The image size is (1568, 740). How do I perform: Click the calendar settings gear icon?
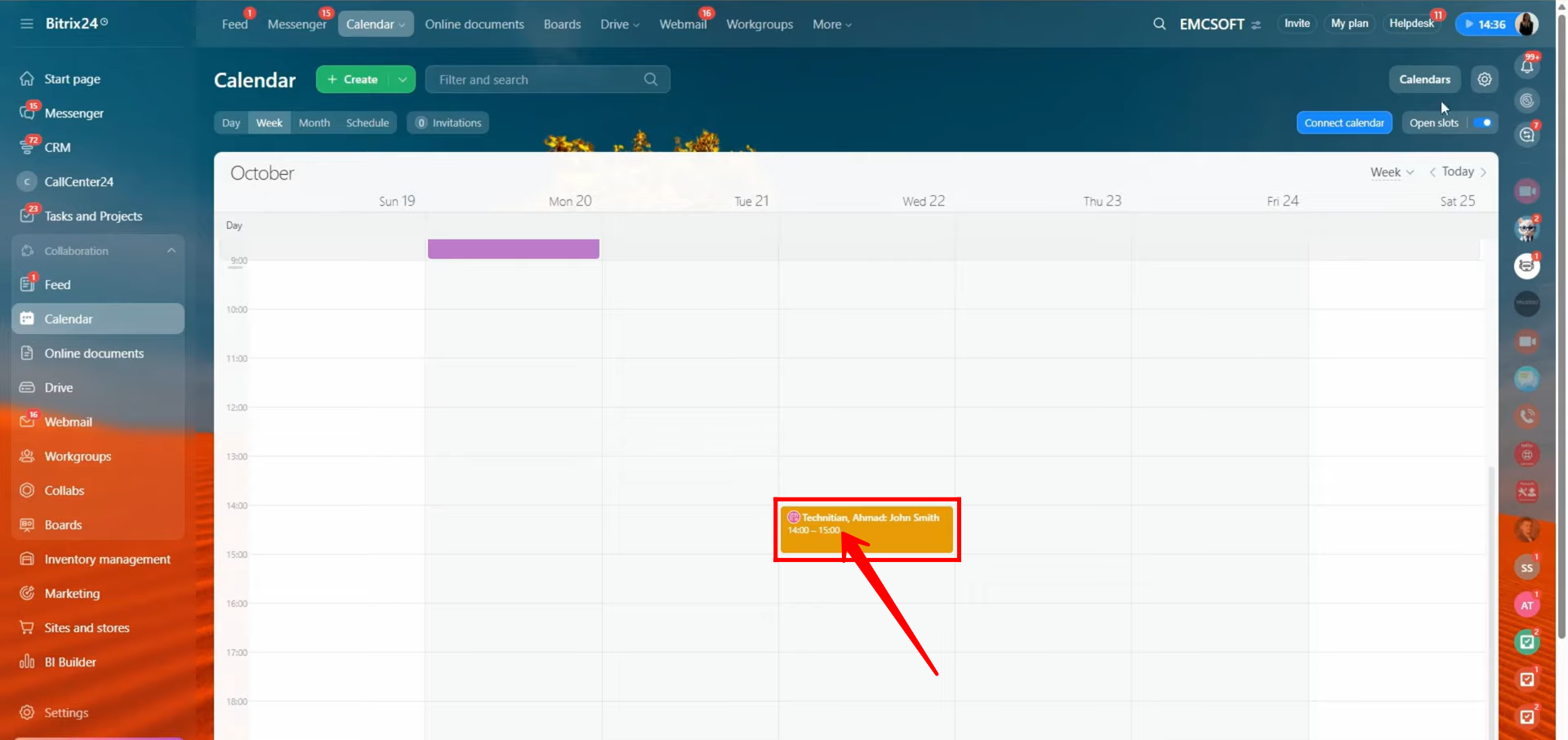[1484, 79]
